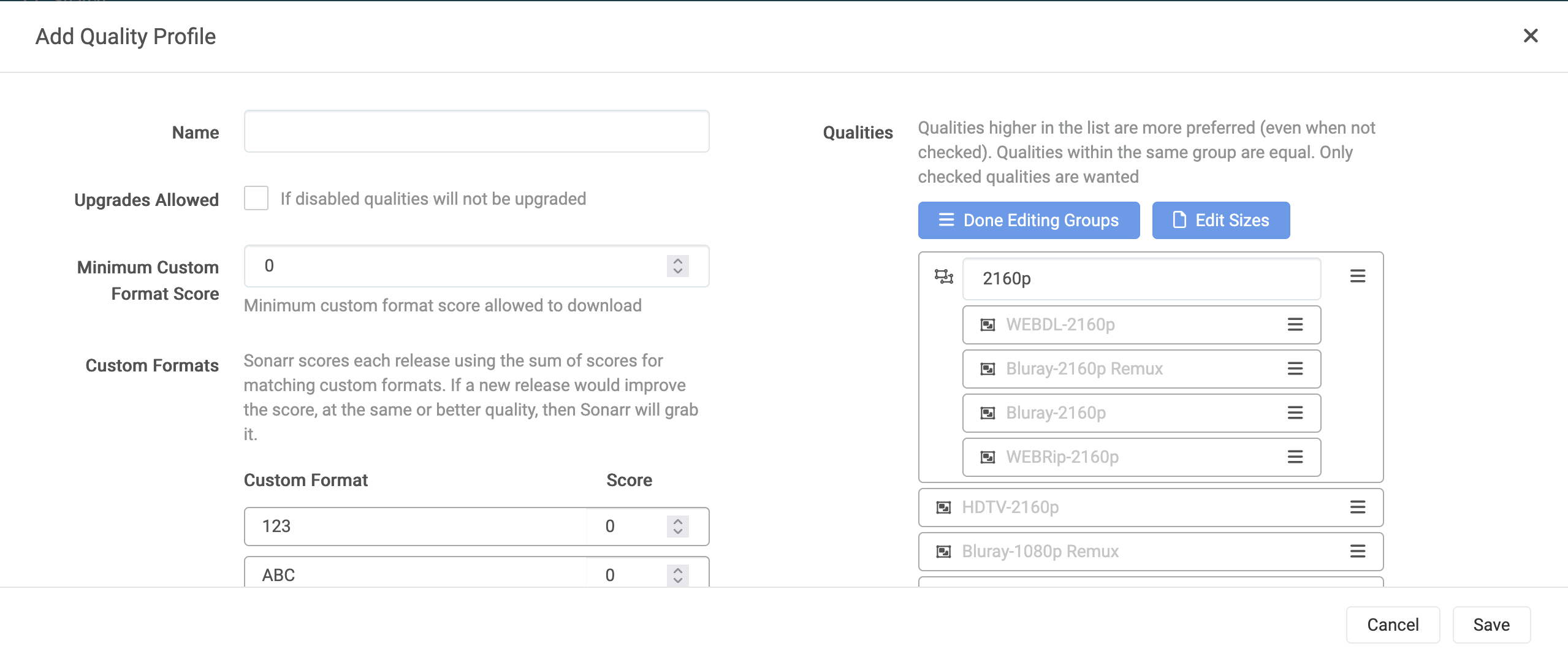The height and width of the screenshot is (662, 1568).
Task: Open Edit Sizes
Action: [1220, 221]
